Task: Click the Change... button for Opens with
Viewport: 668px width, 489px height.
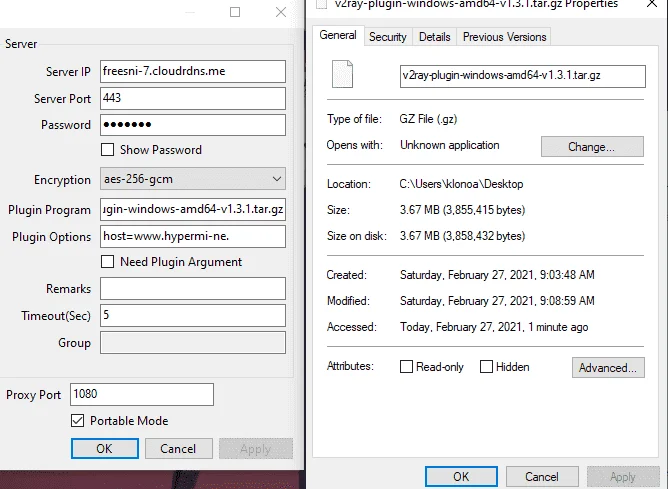Action: pyautogui.click(x=592, y=147)
